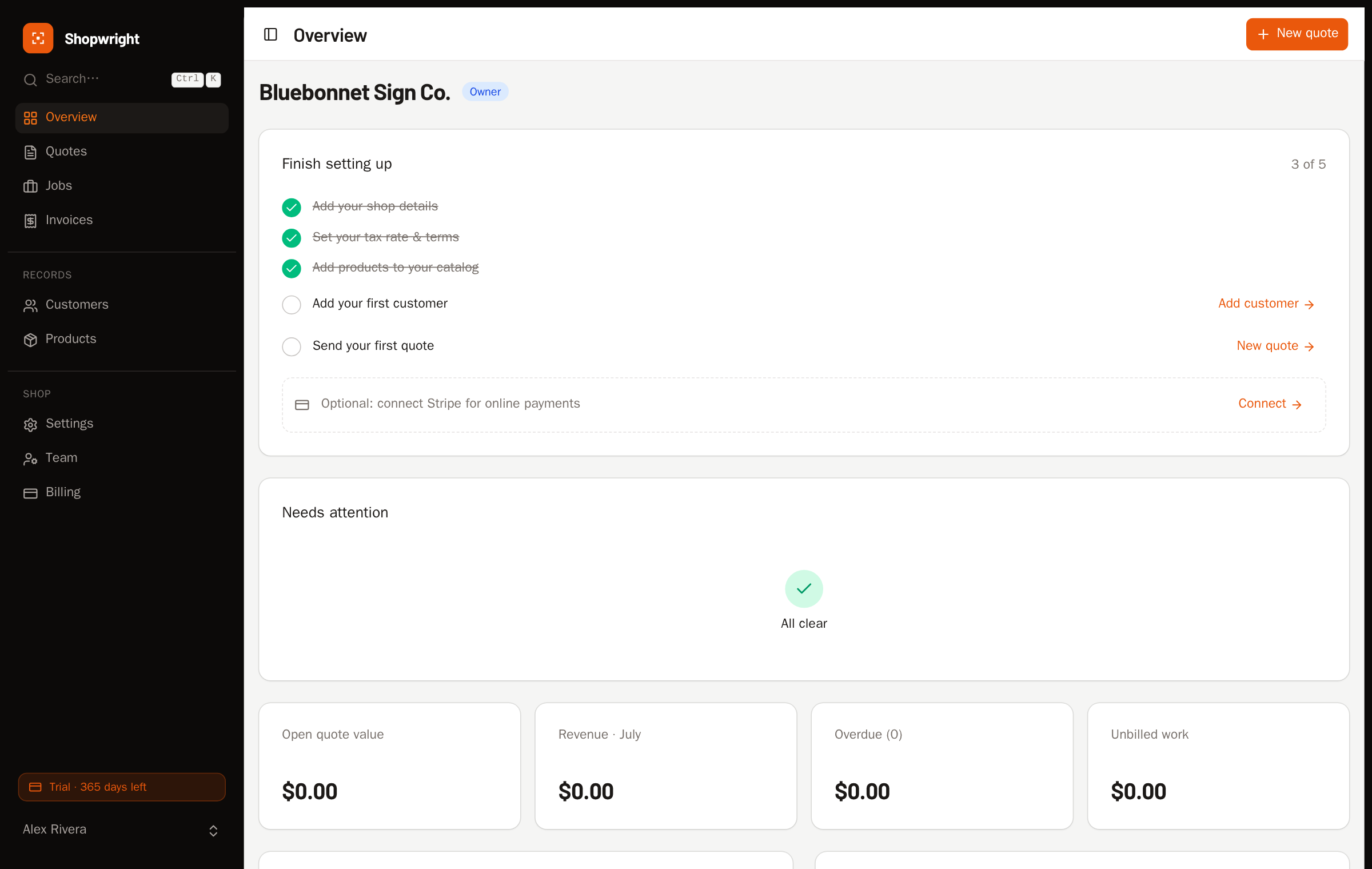Toggle the 'Add your shop details' checkmark
1372x869 pixels.
(292, 208)
